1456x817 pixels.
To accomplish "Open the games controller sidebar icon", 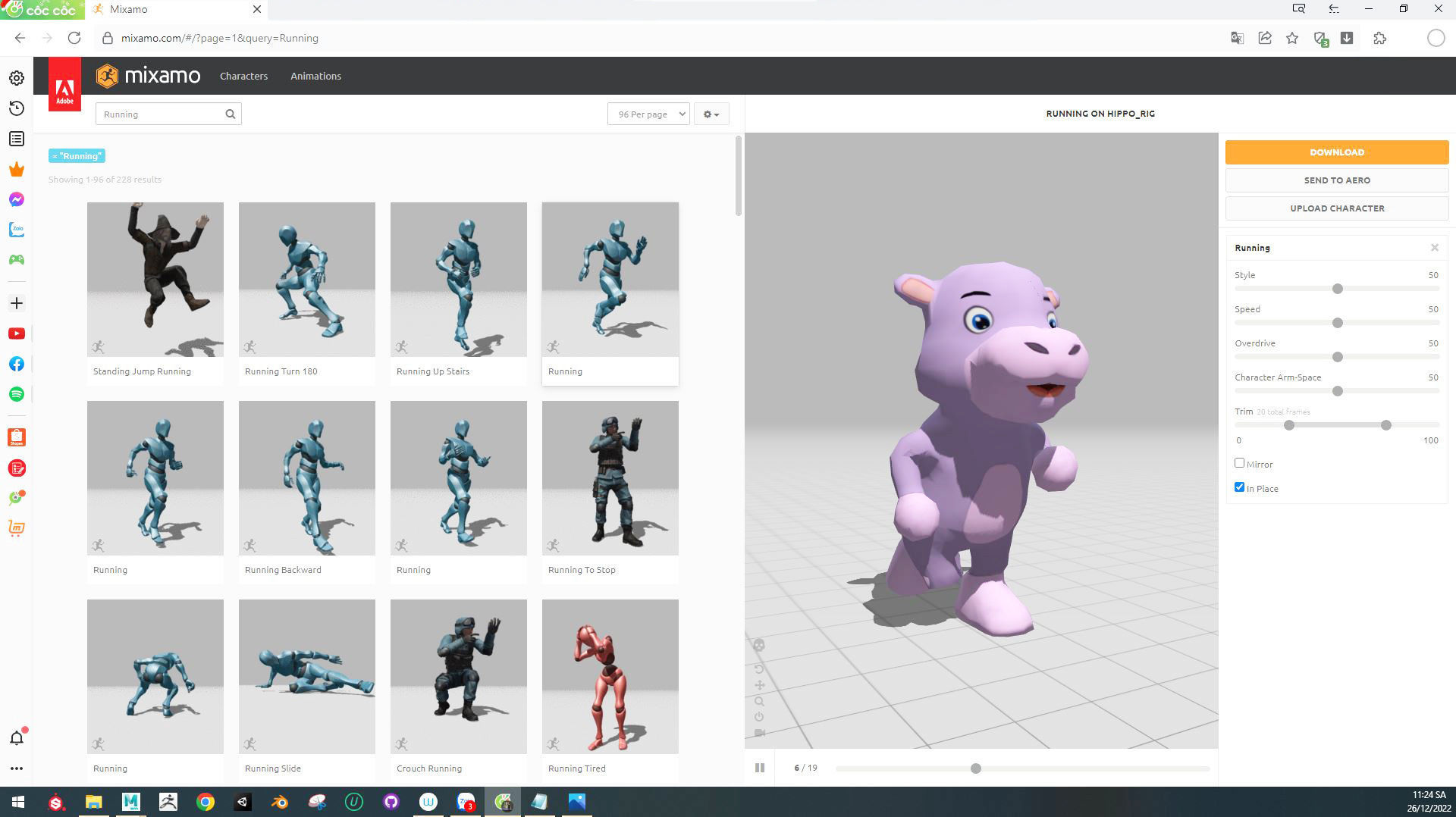I will (x=17, y=260).
